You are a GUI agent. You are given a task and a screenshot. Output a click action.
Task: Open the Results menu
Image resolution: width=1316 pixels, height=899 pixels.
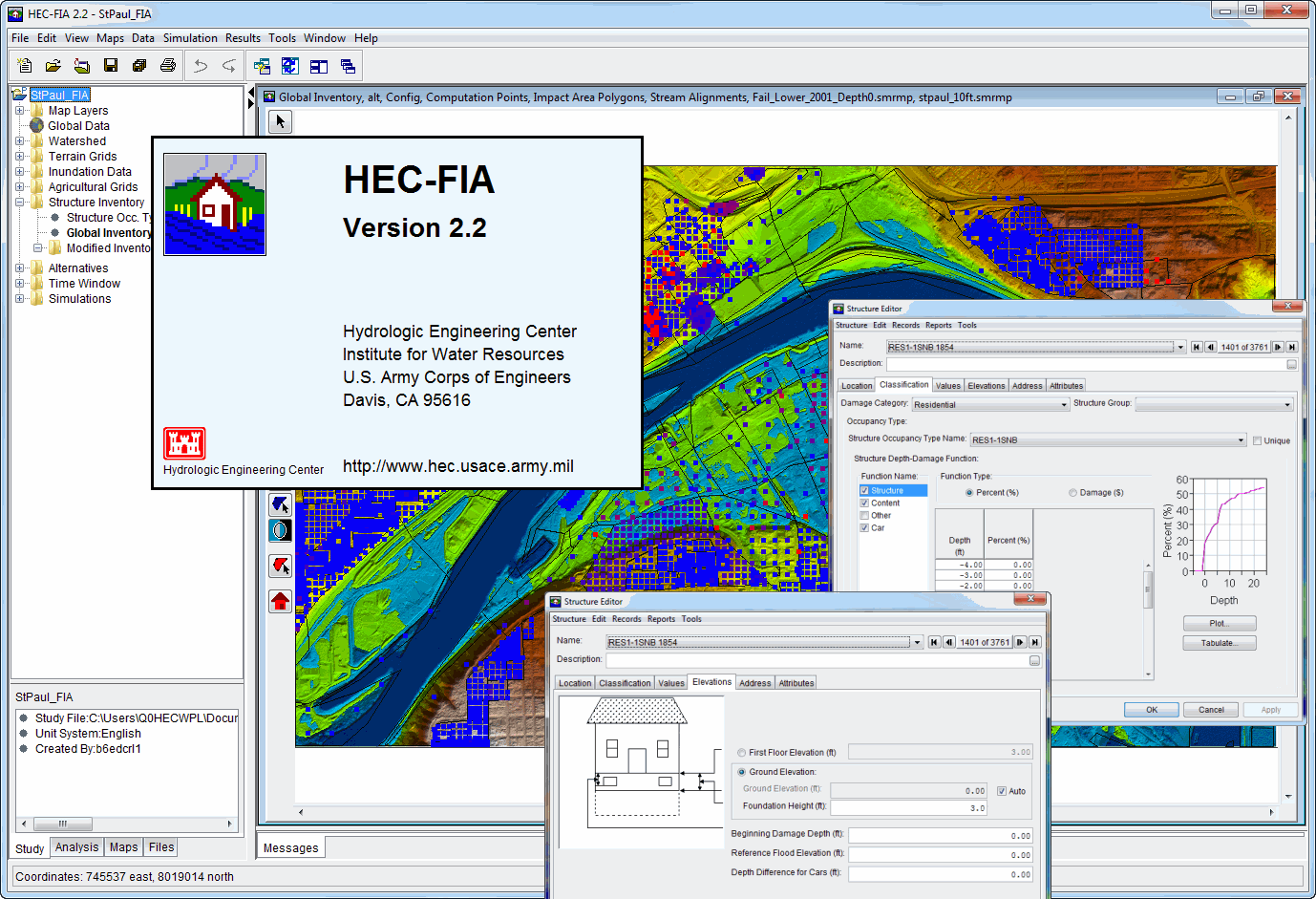point(243,38)
